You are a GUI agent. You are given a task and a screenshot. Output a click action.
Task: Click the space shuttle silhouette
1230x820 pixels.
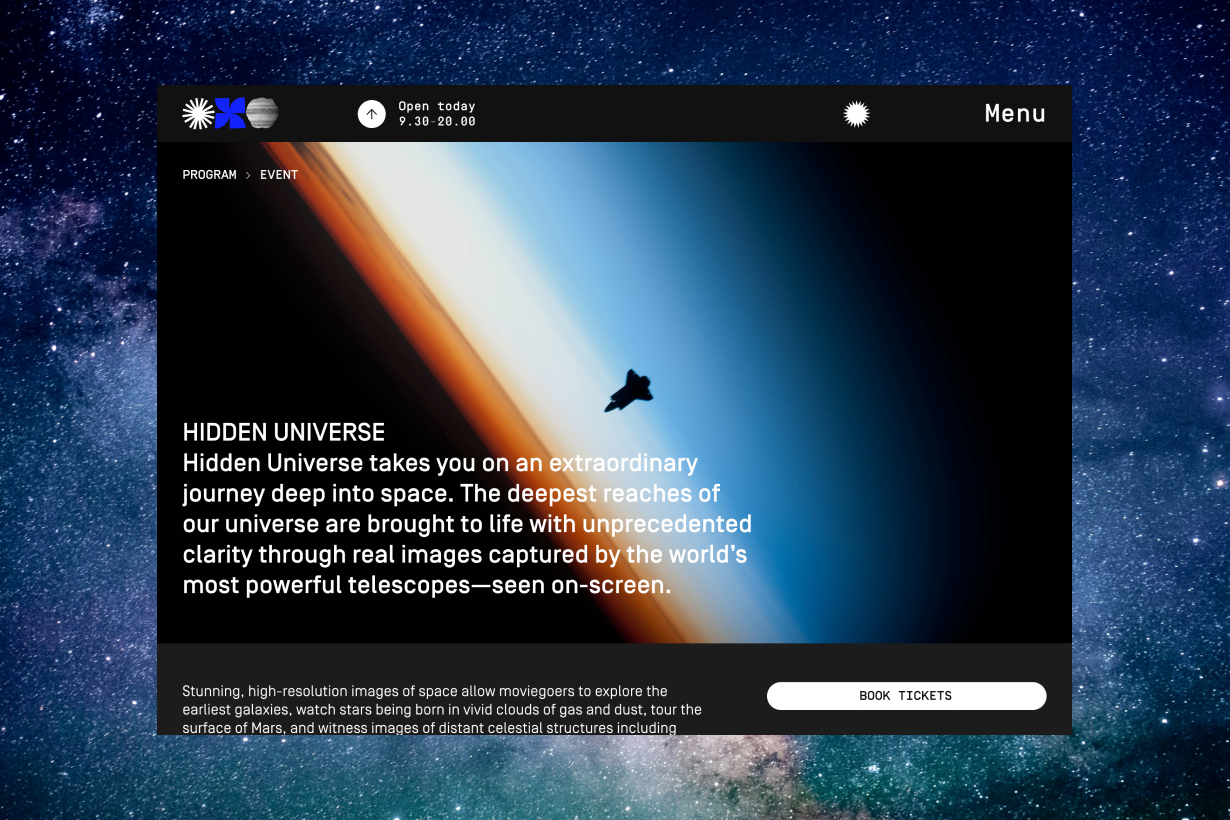pyautogui.click(x=628, y=390)
